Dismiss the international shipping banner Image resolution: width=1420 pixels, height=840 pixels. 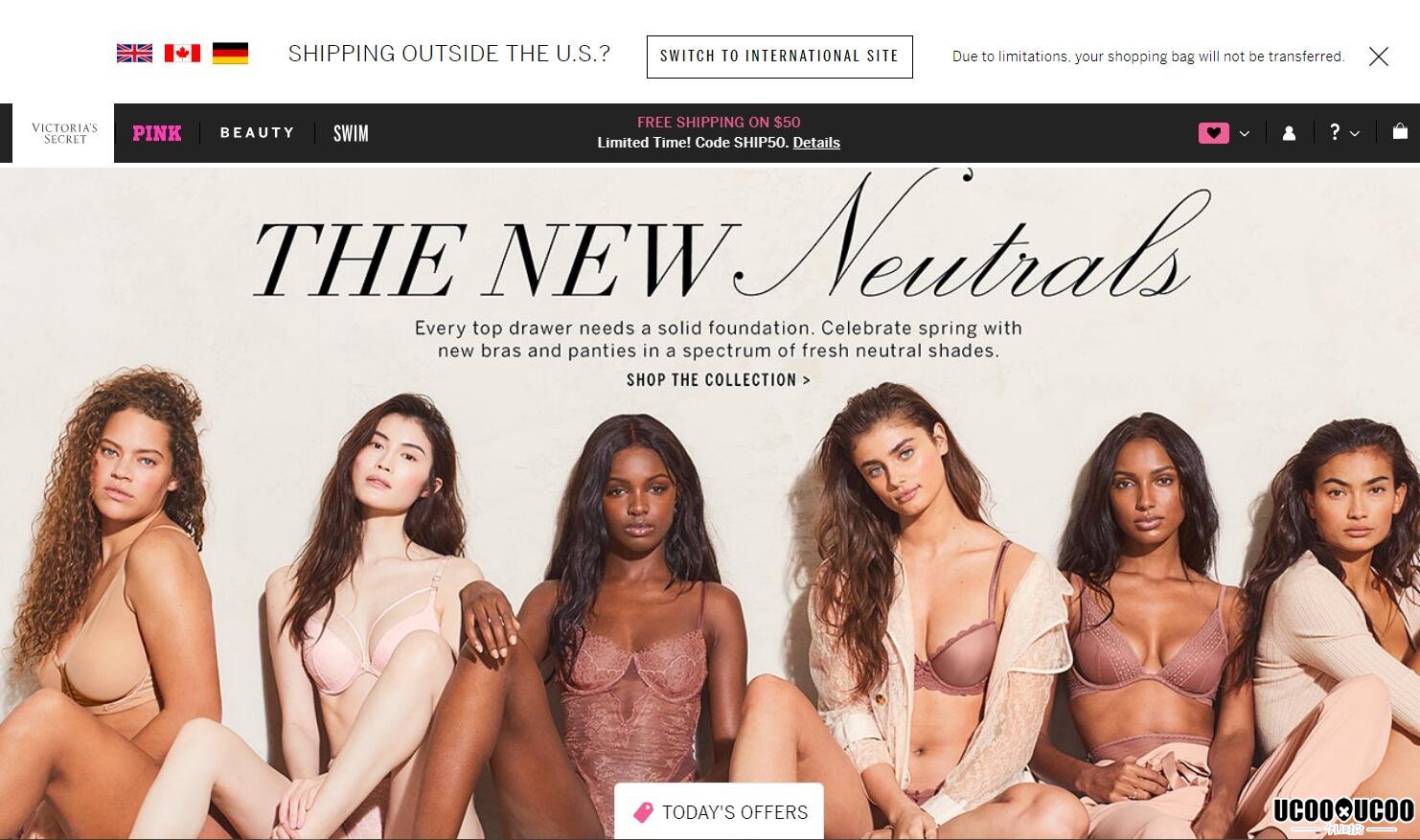(x=1379, y=57)
